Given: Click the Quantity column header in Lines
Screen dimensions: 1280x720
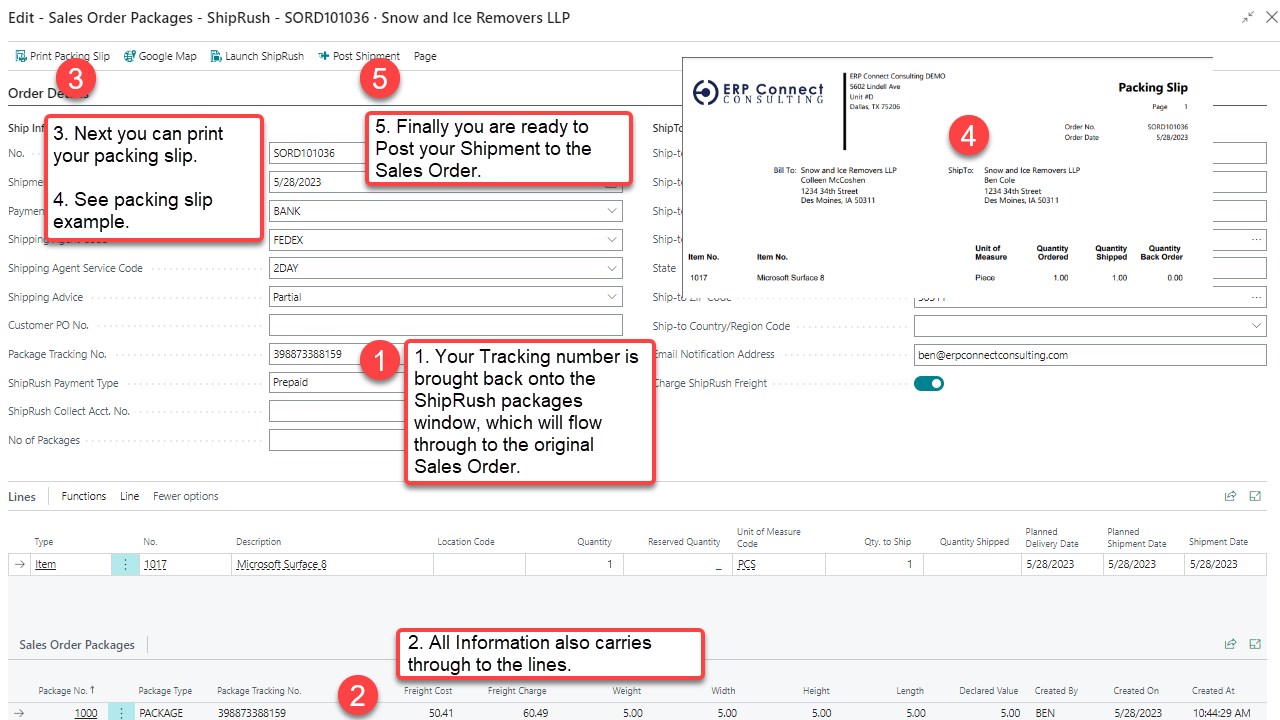Looking at the screenshot, I should coord(594,542).
